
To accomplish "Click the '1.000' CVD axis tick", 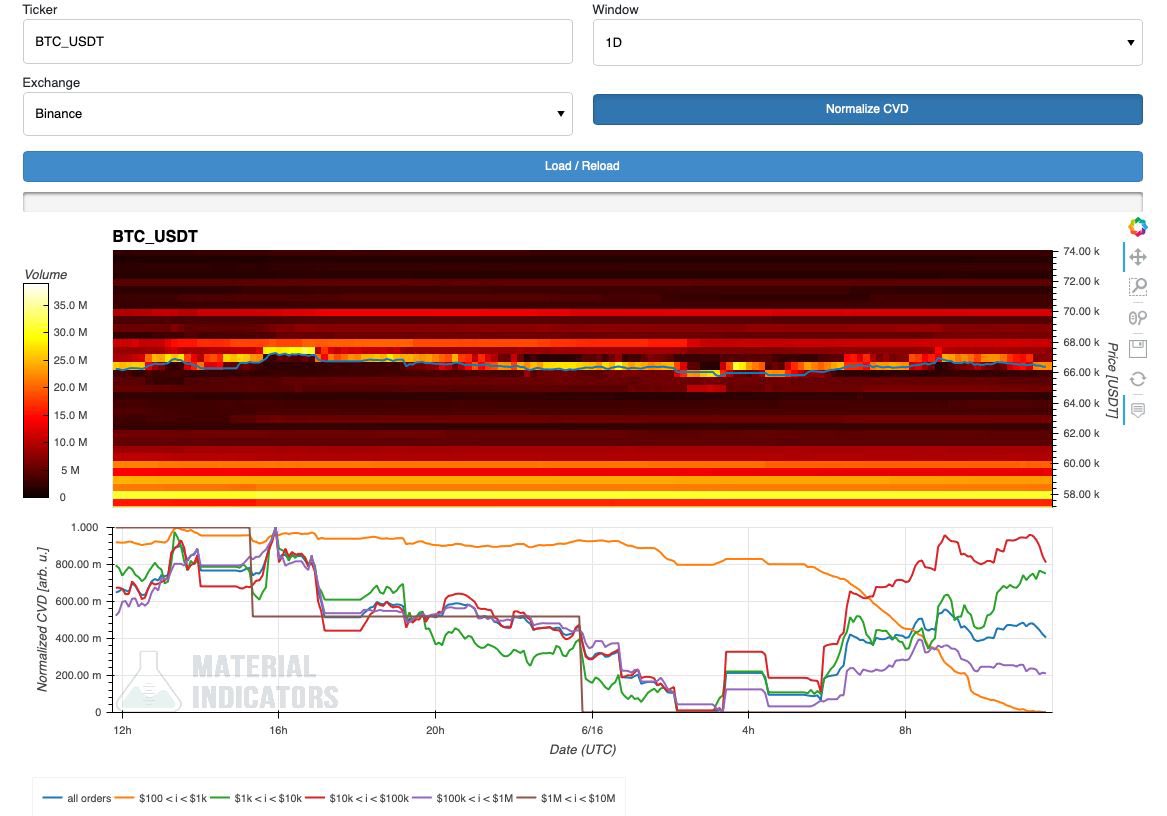I will (84, 527).
